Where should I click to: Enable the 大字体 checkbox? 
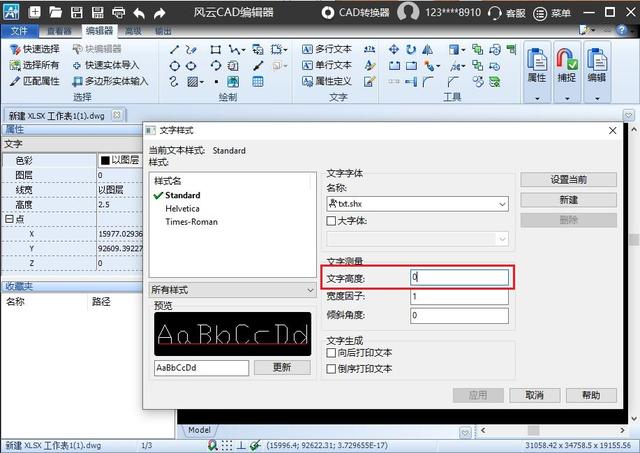click(x=331, y=221)
